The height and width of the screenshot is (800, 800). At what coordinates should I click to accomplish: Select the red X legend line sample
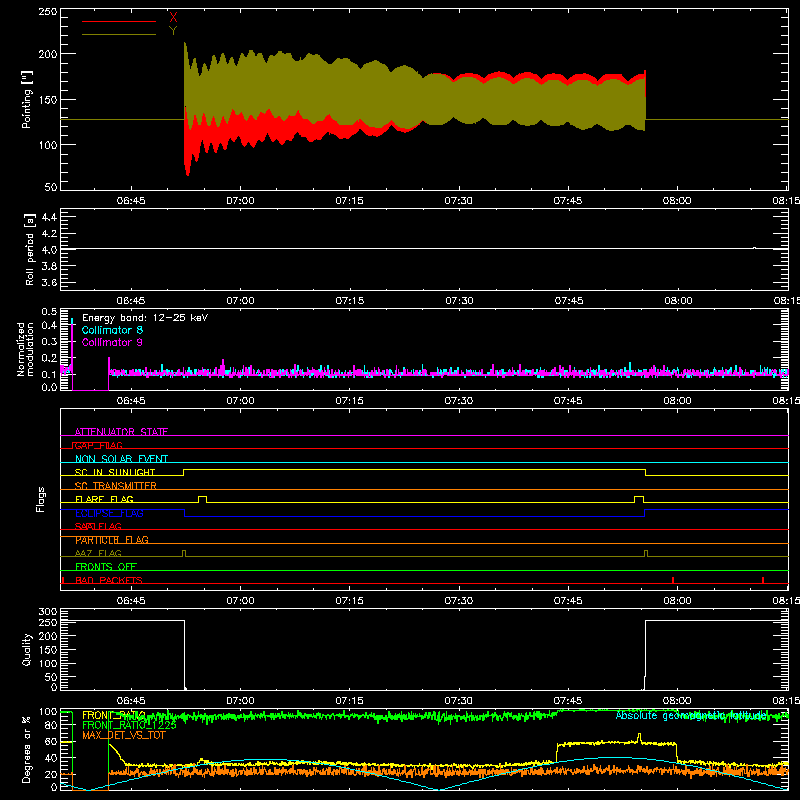[x=119, y=21]
